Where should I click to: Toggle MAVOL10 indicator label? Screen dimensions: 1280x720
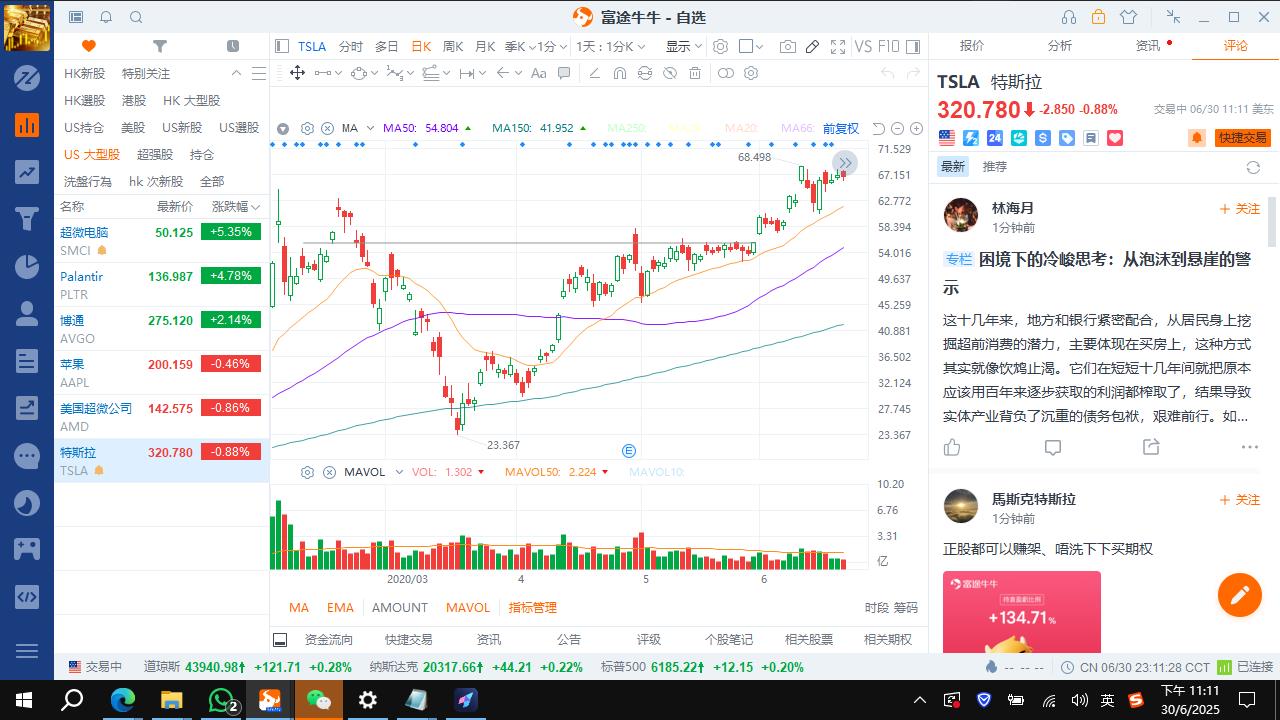(656, 472)
